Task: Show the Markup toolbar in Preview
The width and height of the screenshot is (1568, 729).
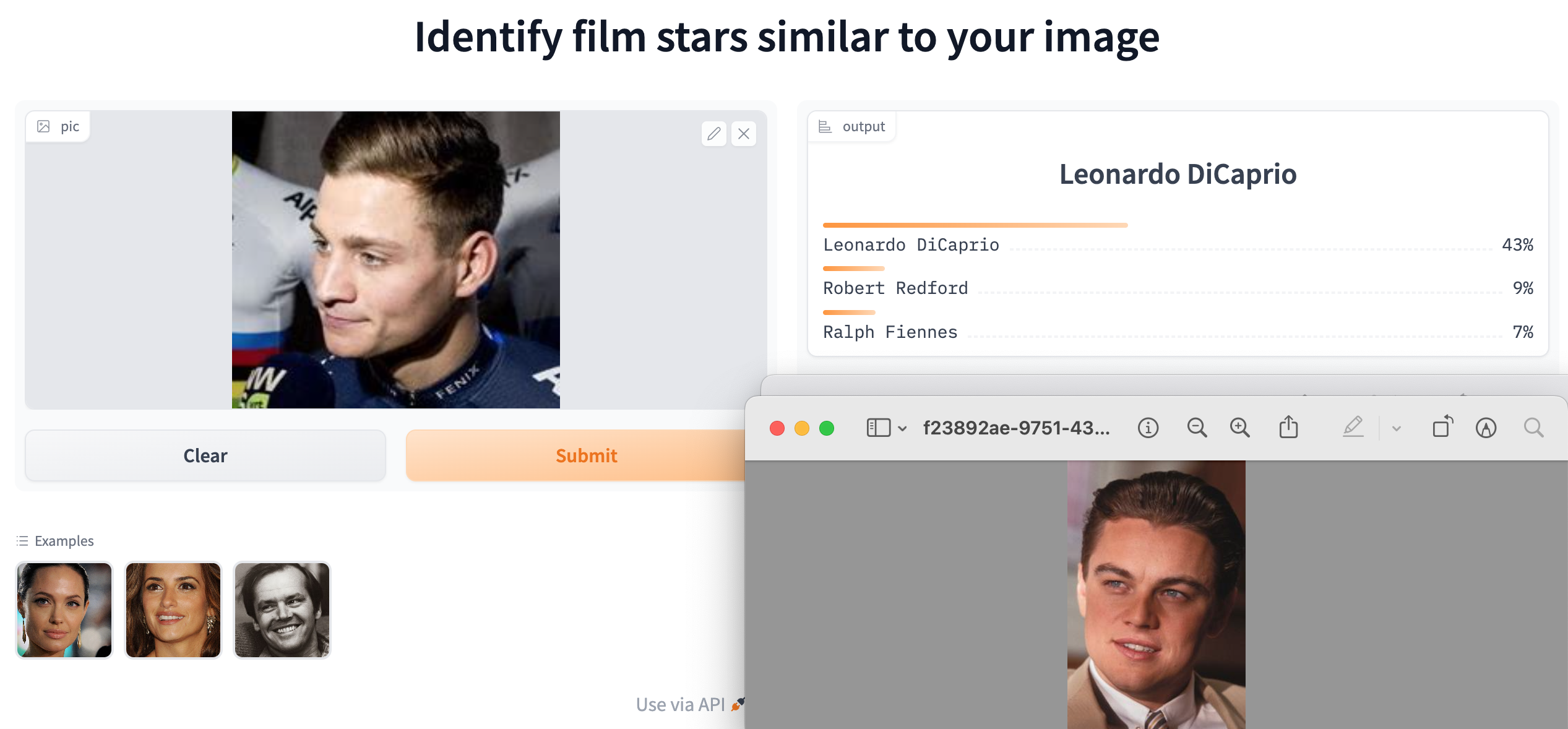Action: coord(1486,428)
